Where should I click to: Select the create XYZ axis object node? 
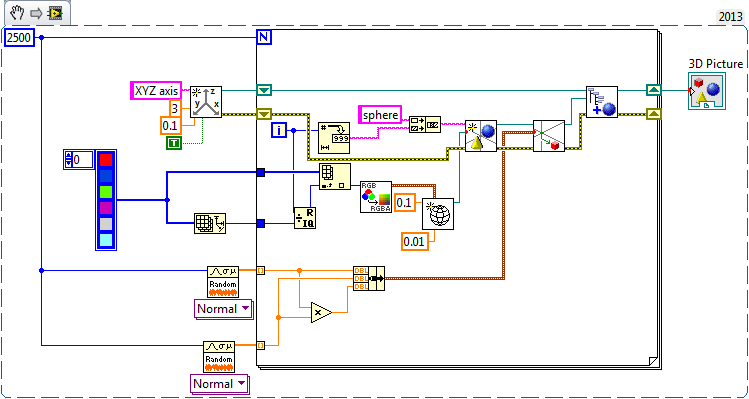pyautogui.click(x=206, y=102)
